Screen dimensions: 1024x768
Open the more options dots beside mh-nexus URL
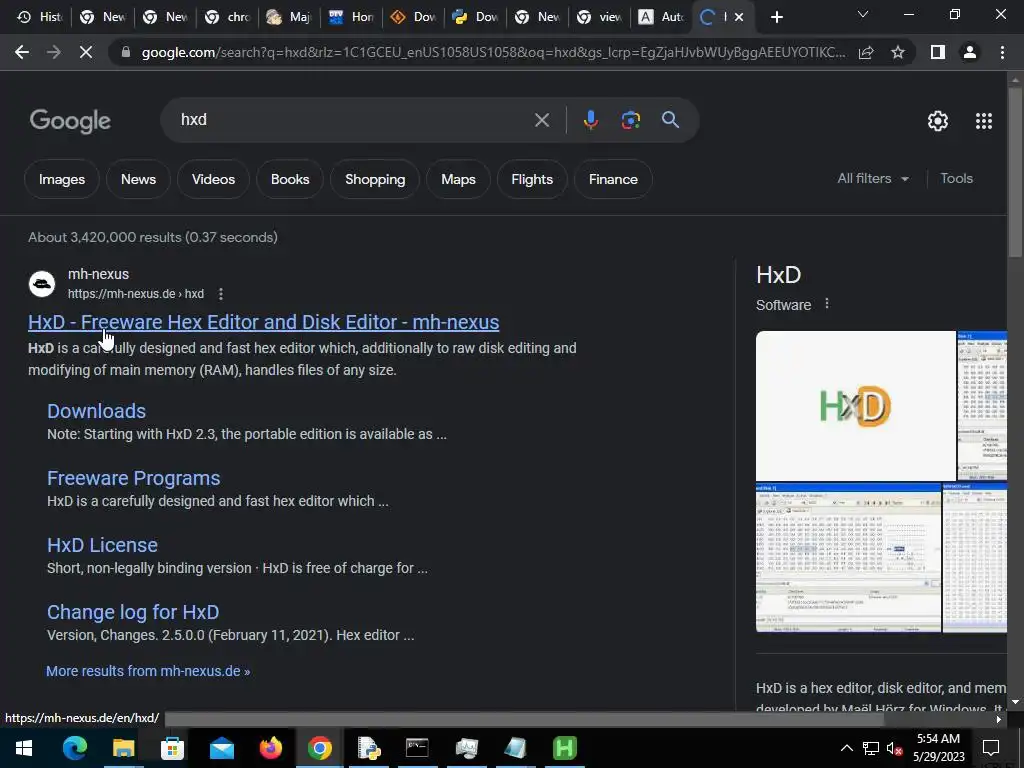(221, 294)
